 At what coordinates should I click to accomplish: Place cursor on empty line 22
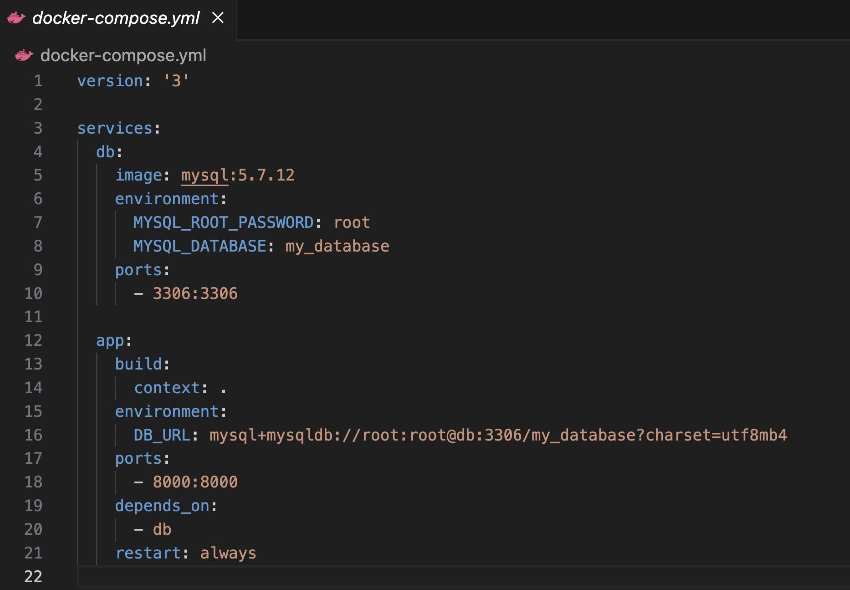tap(464, 576)
